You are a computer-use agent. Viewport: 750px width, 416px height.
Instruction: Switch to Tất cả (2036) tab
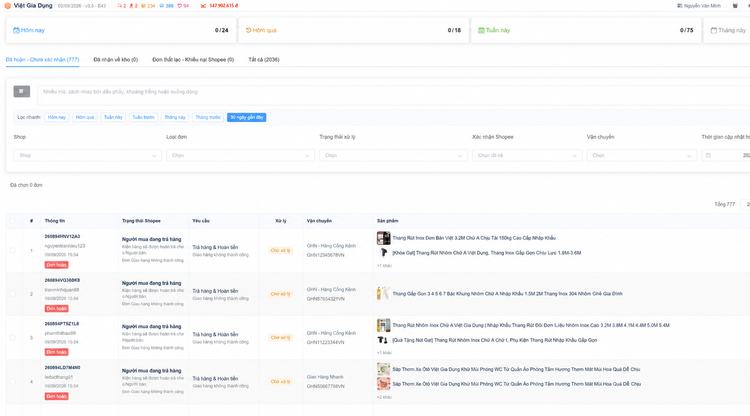tap(264, 60)
